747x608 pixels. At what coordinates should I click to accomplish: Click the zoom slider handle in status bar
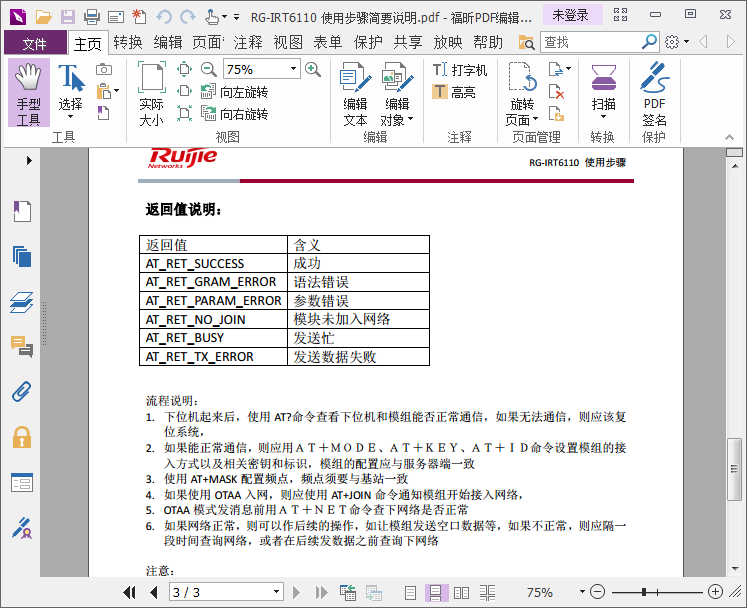tap(644, 592)
